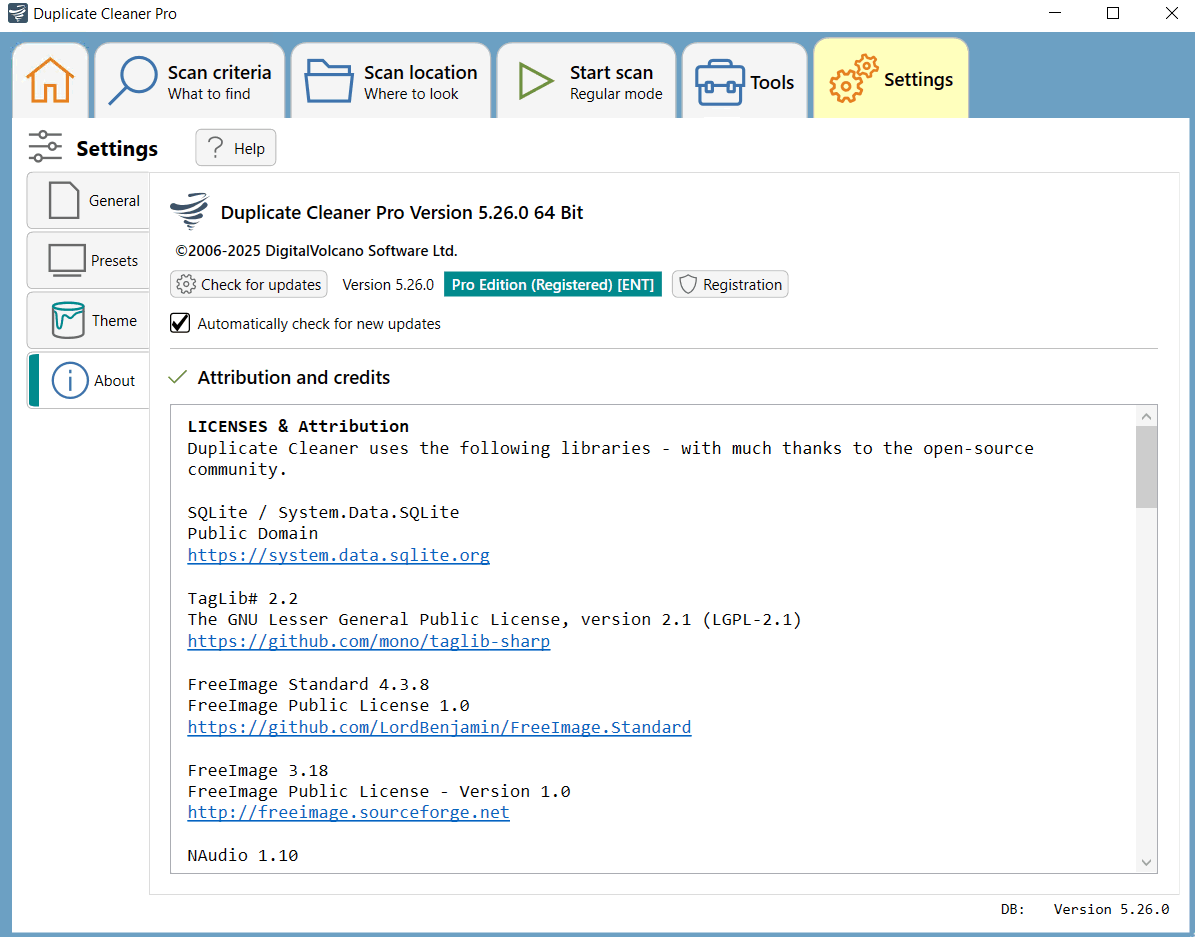Click the Theme paint bucket icon
Viewport: 1195px width, 937px height.
pyautogui.click(x=68, y=320)
